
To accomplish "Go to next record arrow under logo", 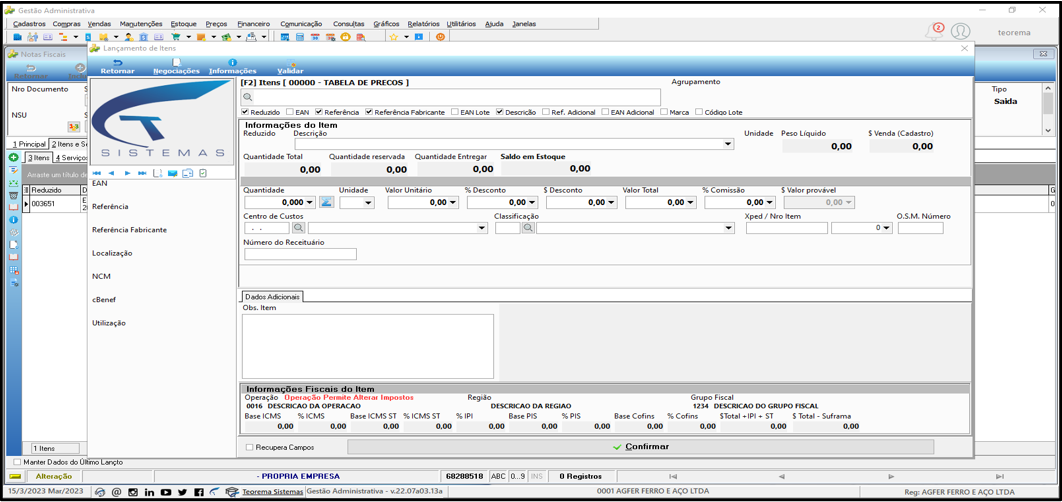I will (127, 173).
